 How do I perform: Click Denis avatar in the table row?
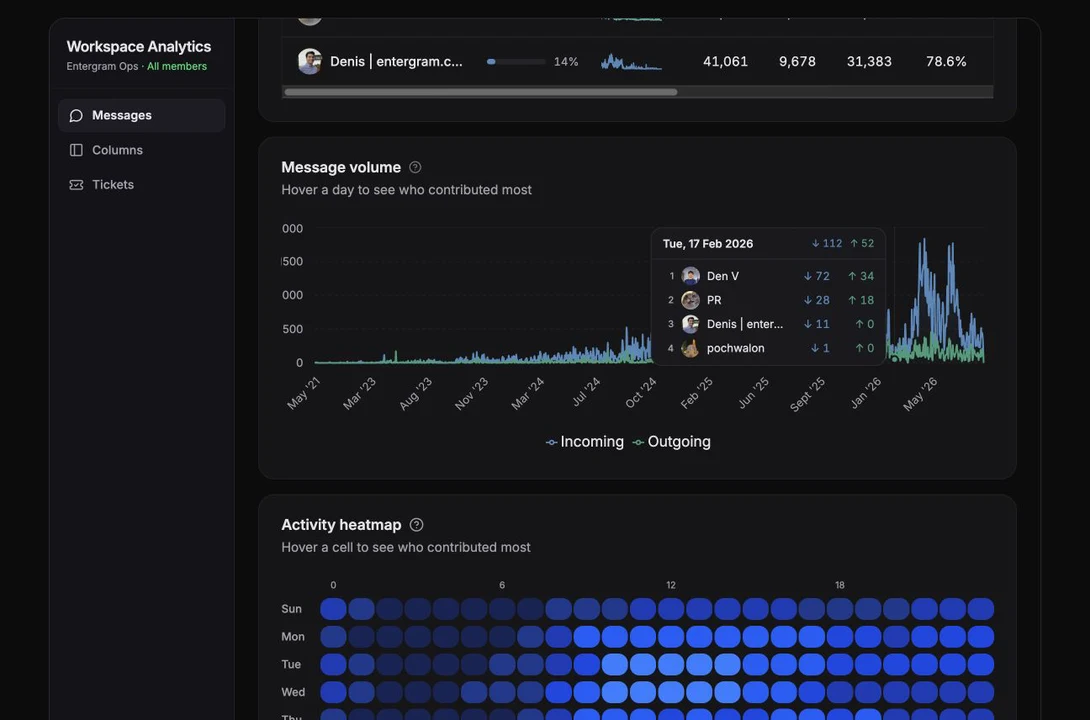309,61
